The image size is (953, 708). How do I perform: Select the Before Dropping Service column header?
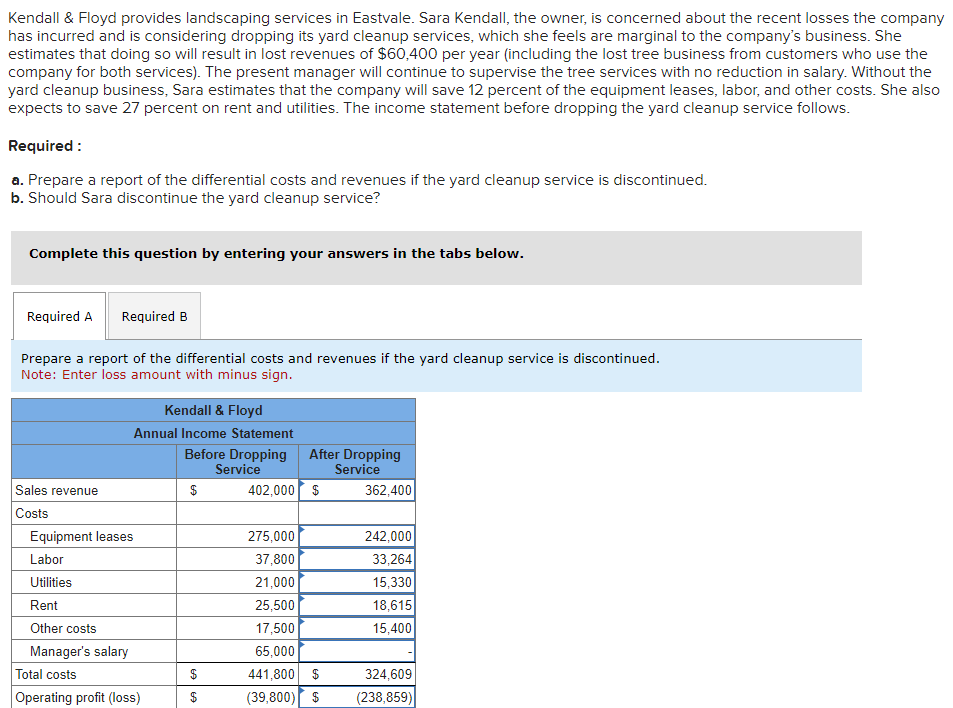click(236, 462)
